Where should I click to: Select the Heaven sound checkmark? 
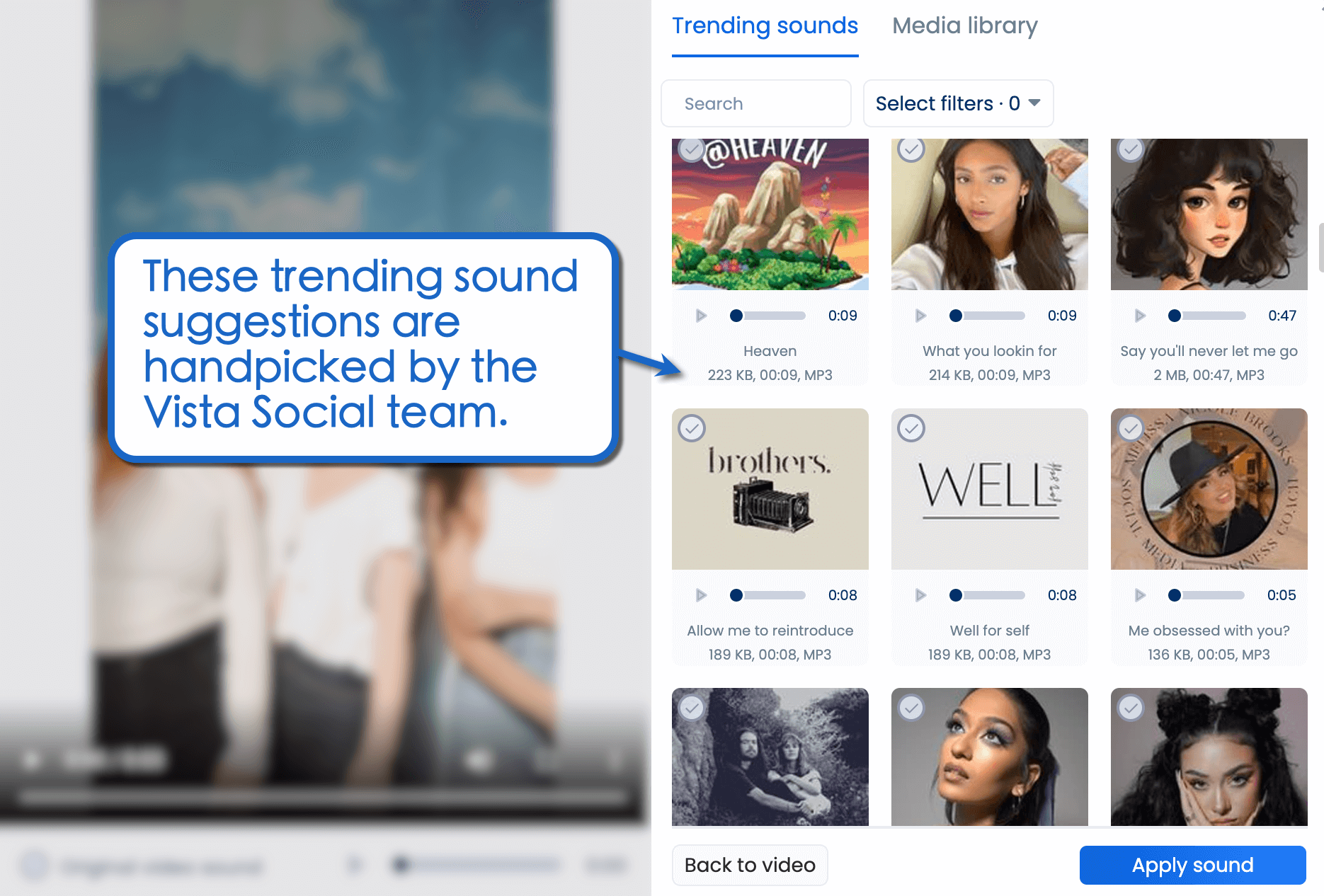tap(690, 149)
